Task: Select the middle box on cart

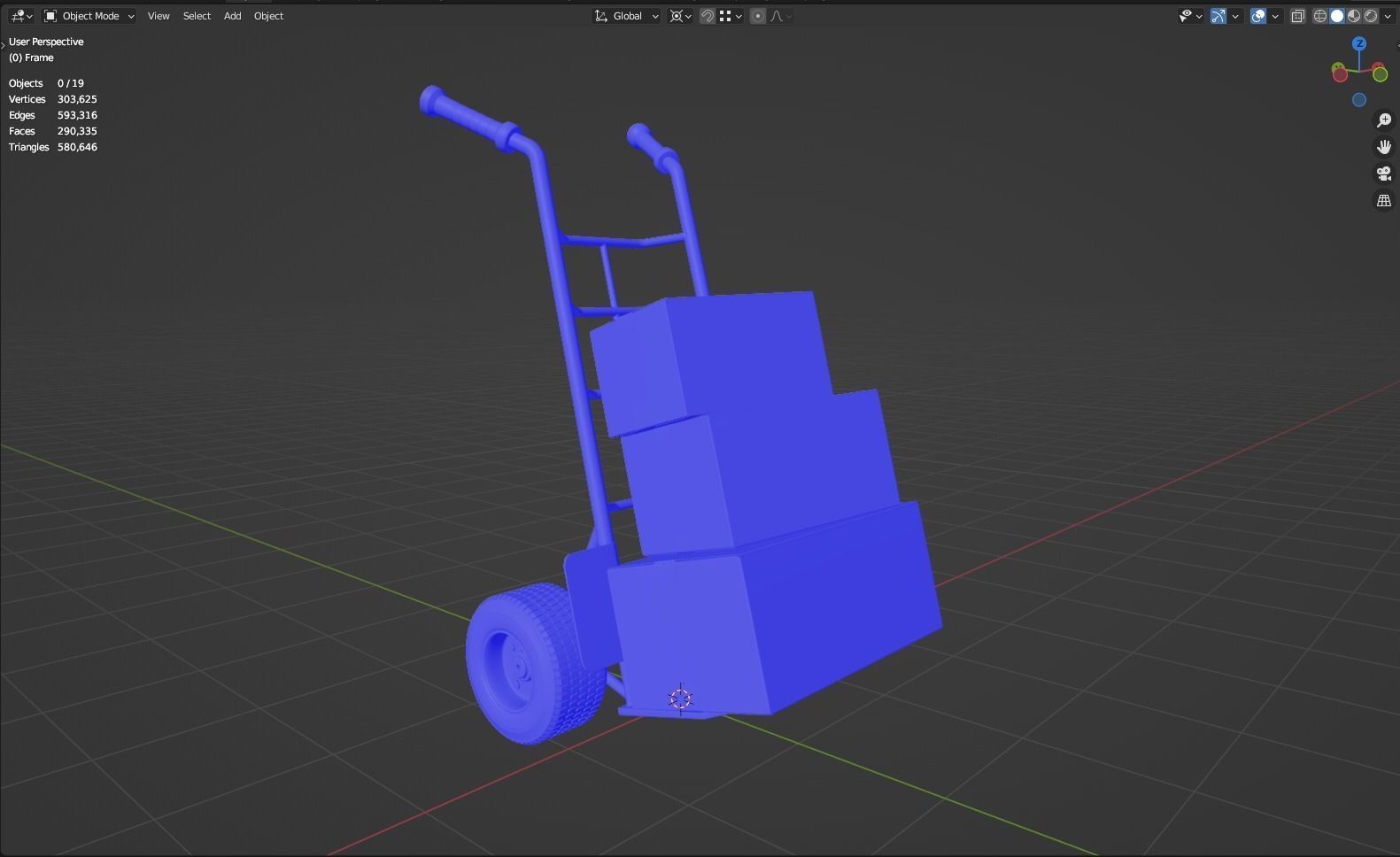Action: 762,474
